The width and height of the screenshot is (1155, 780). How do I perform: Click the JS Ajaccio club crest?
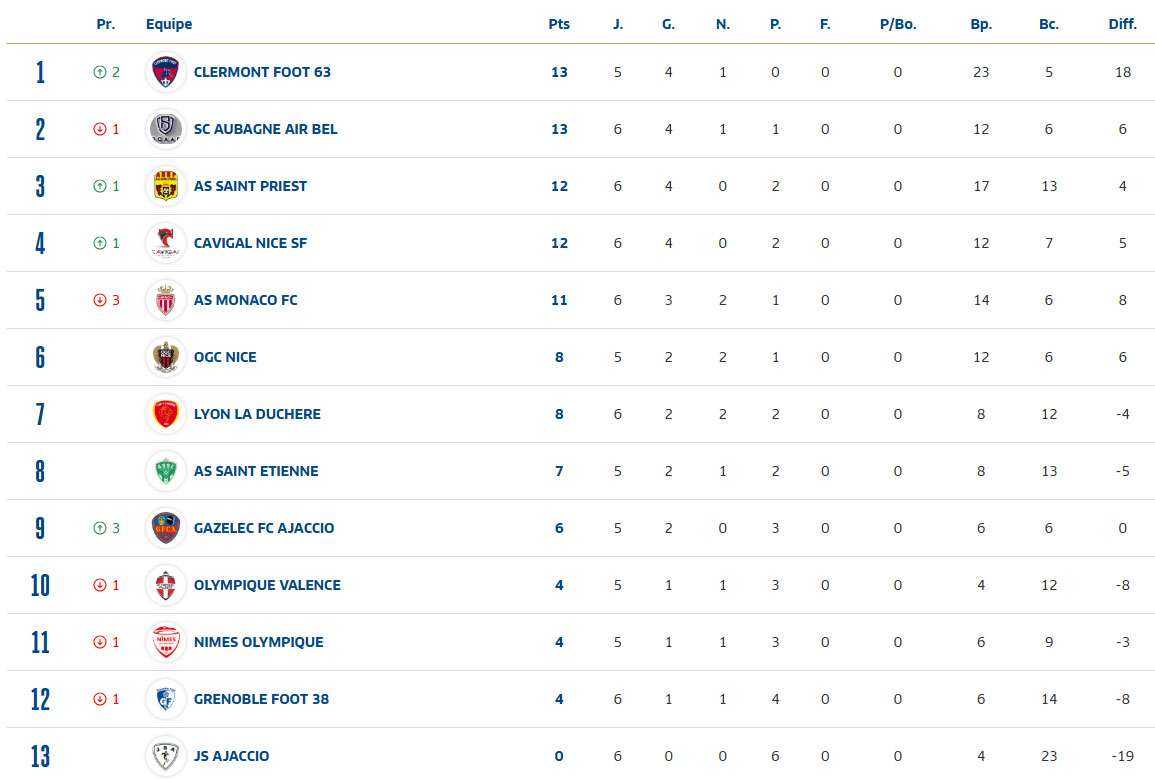[166, 756]
